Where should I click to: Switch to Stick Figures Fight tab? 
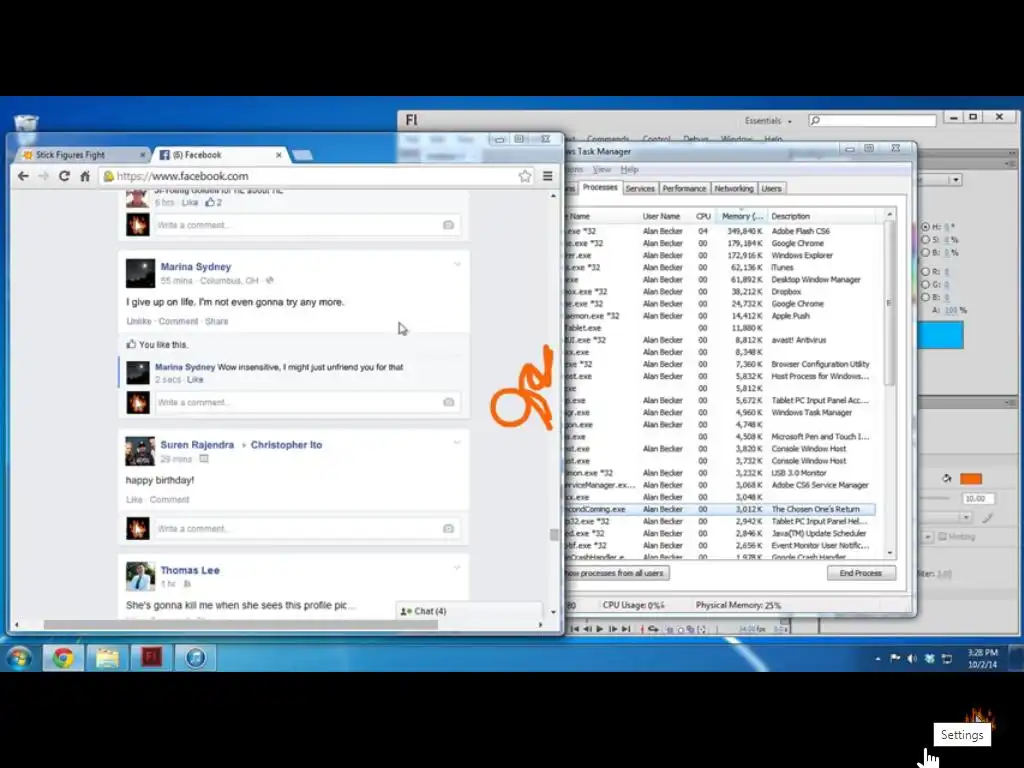pos(70,155)
